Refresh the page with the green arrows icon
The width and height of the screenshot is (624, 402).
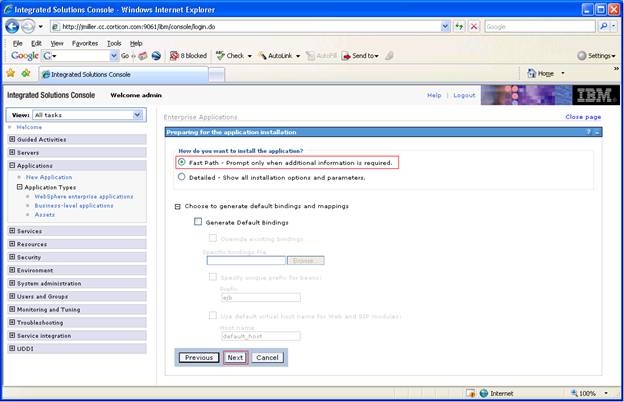tap(460, 27)
